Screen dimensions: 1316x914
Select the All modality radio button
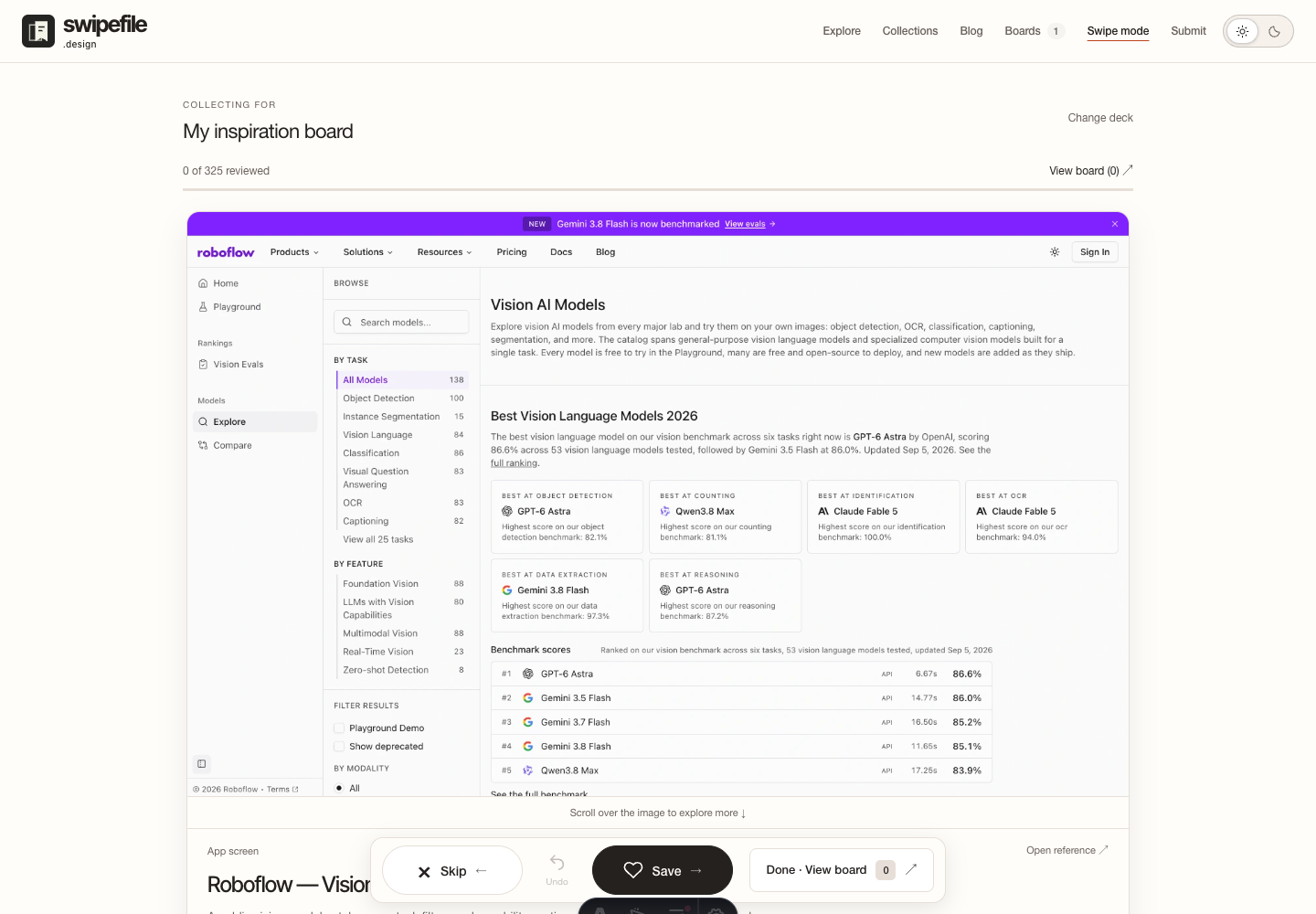(340, 788)
